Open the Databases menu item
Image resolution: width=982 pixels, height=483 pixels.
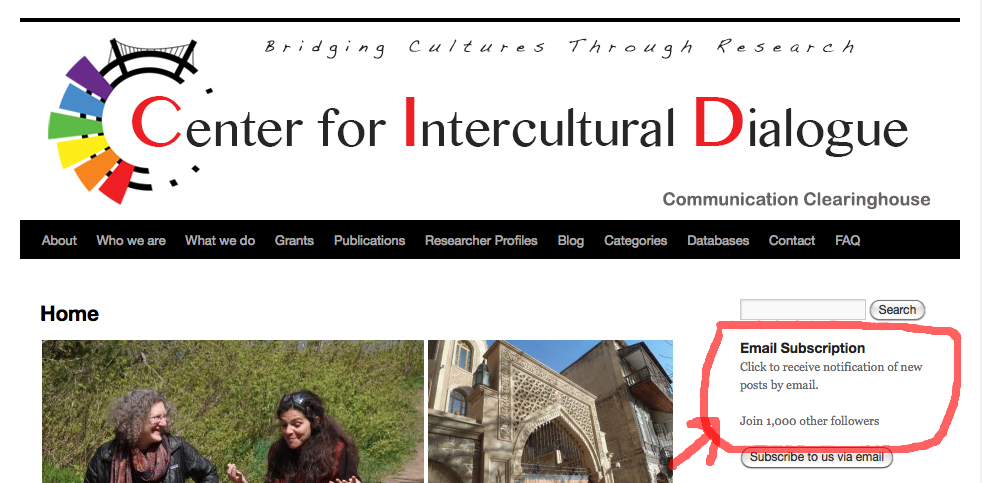point(718,241)
